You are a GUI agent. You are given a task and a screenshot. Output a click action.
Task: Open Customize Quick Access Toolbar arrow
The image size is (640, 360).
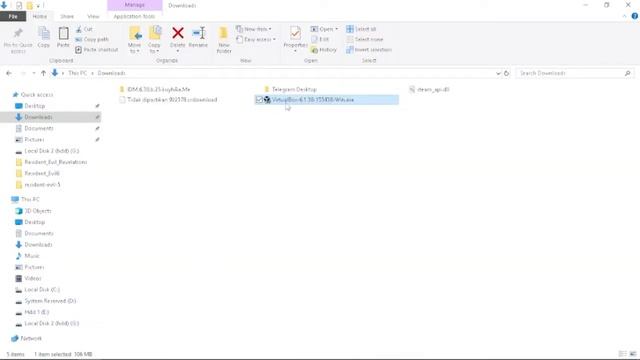click(x=38, y=6)
